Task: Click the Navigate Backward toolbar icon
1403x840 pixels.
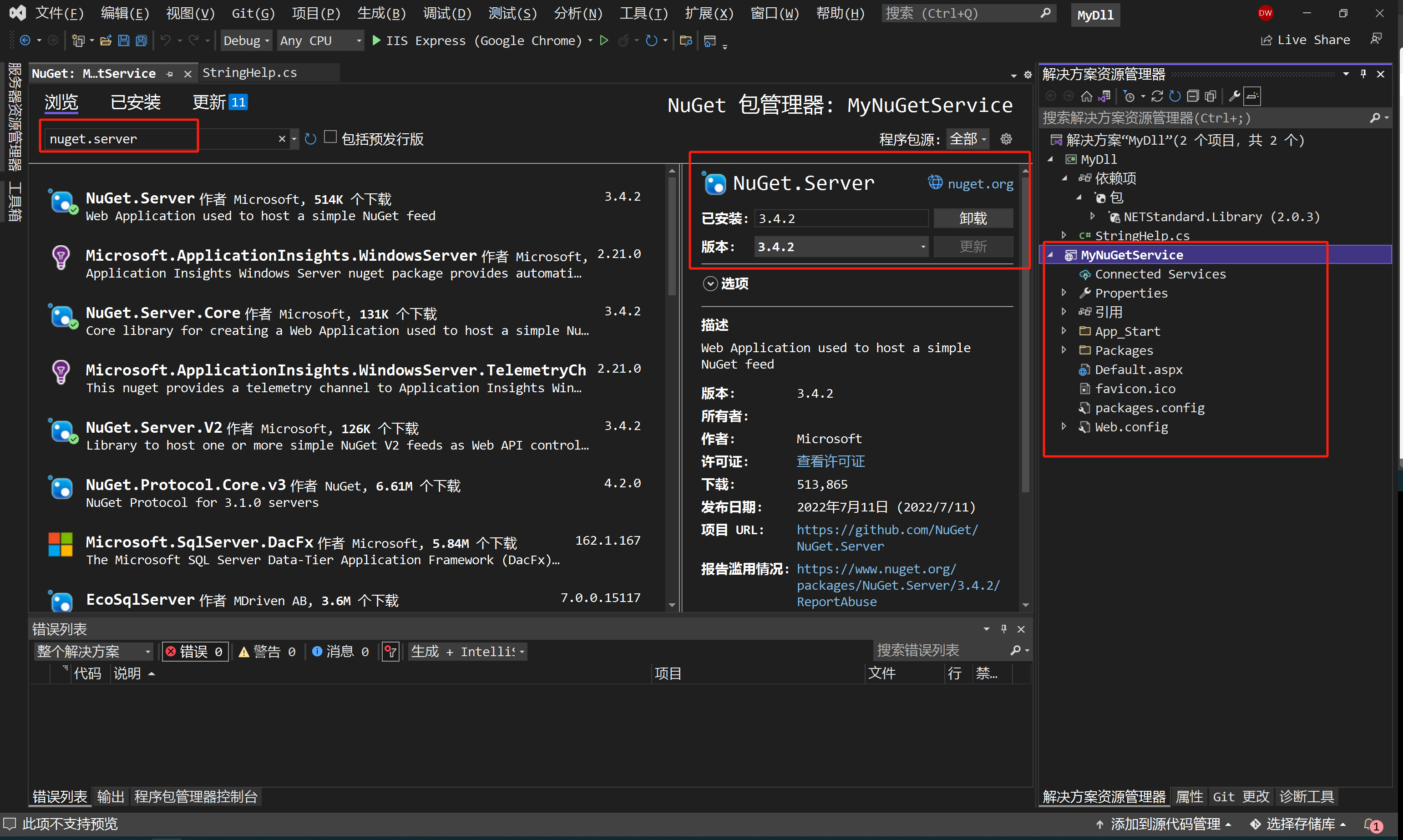Action: click(25, 40)
